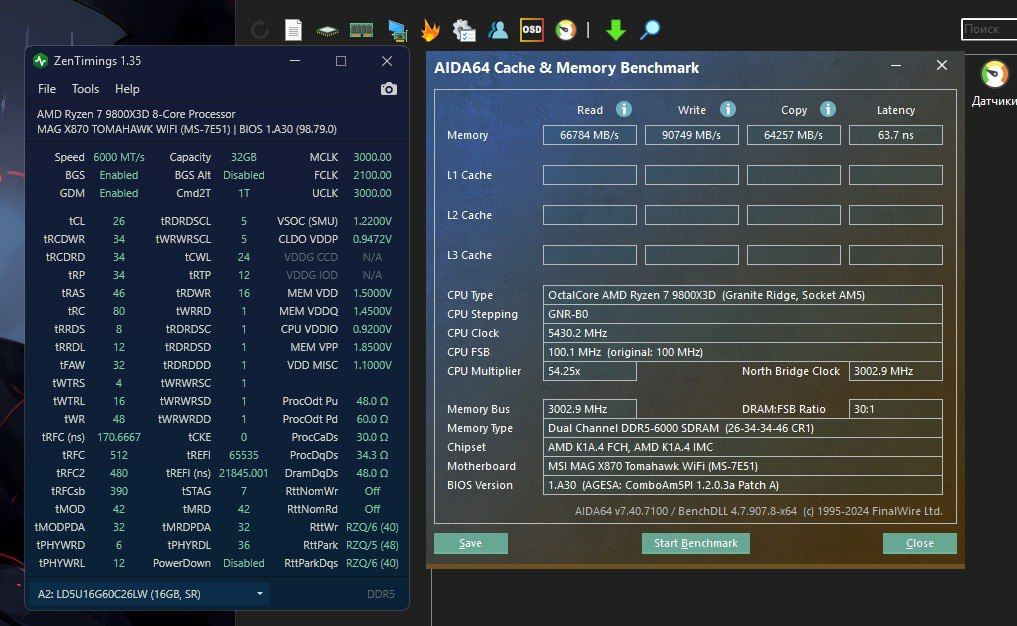Viewport: 1017px width, 626px height.
Task: Click the tRFC (ns) 170.6667 value
Action: pyautogui.click(x=119, y=437)
